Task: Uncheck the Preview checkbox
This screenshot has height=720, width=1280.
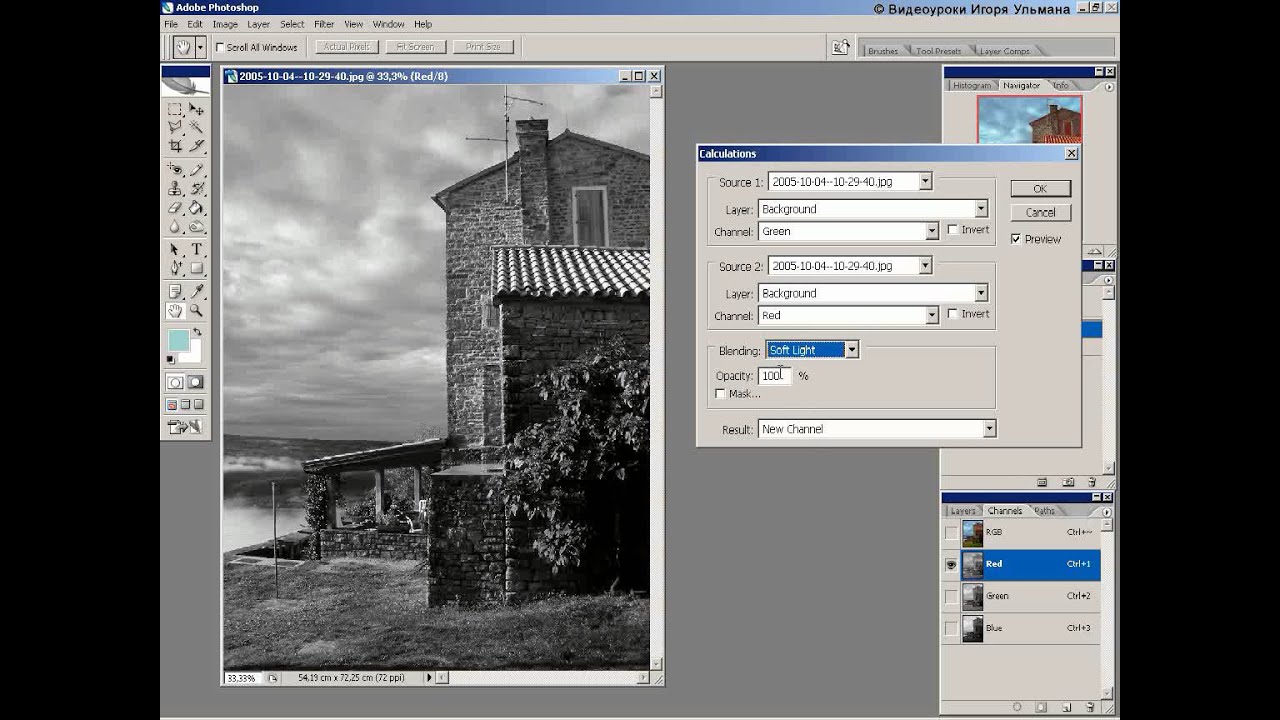Action: click(x=1016, y=239)
